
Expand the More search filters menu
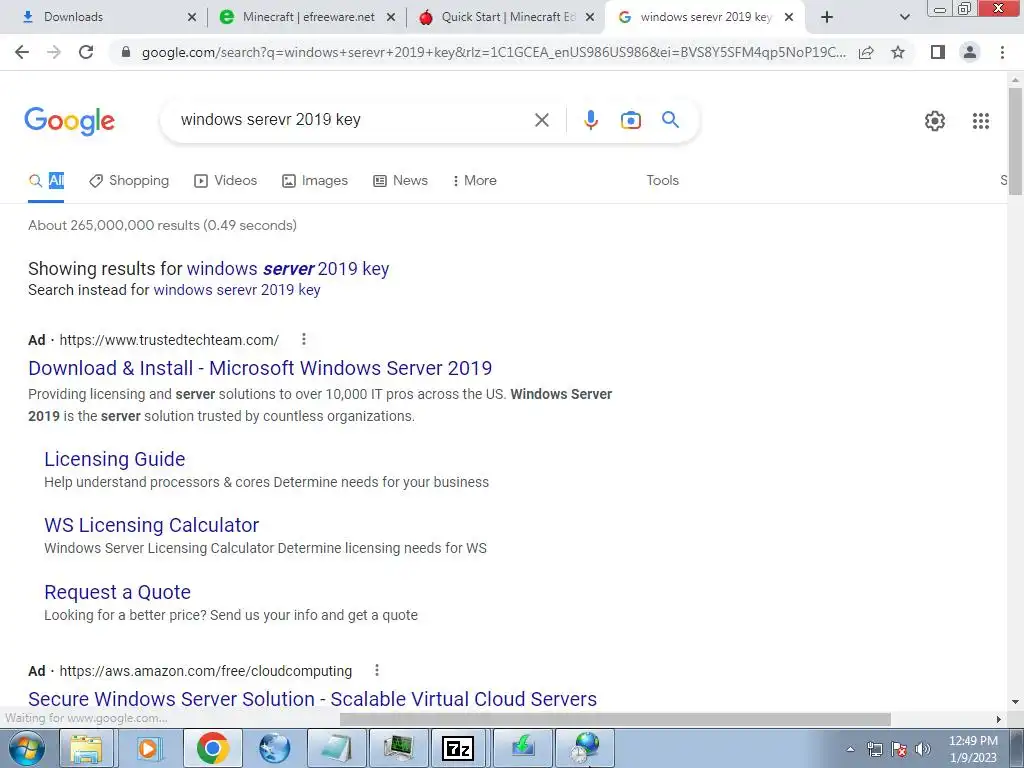475,181
